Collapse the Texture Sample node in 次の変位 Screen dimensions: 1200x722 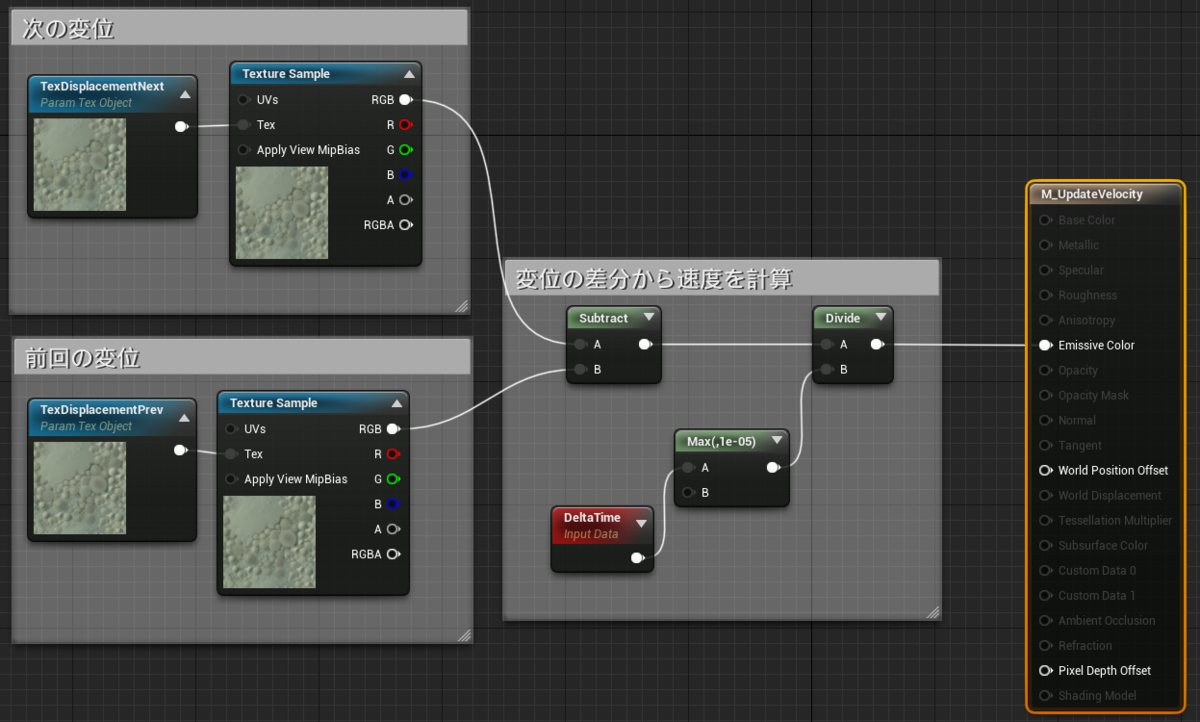(x=409, y=74)
